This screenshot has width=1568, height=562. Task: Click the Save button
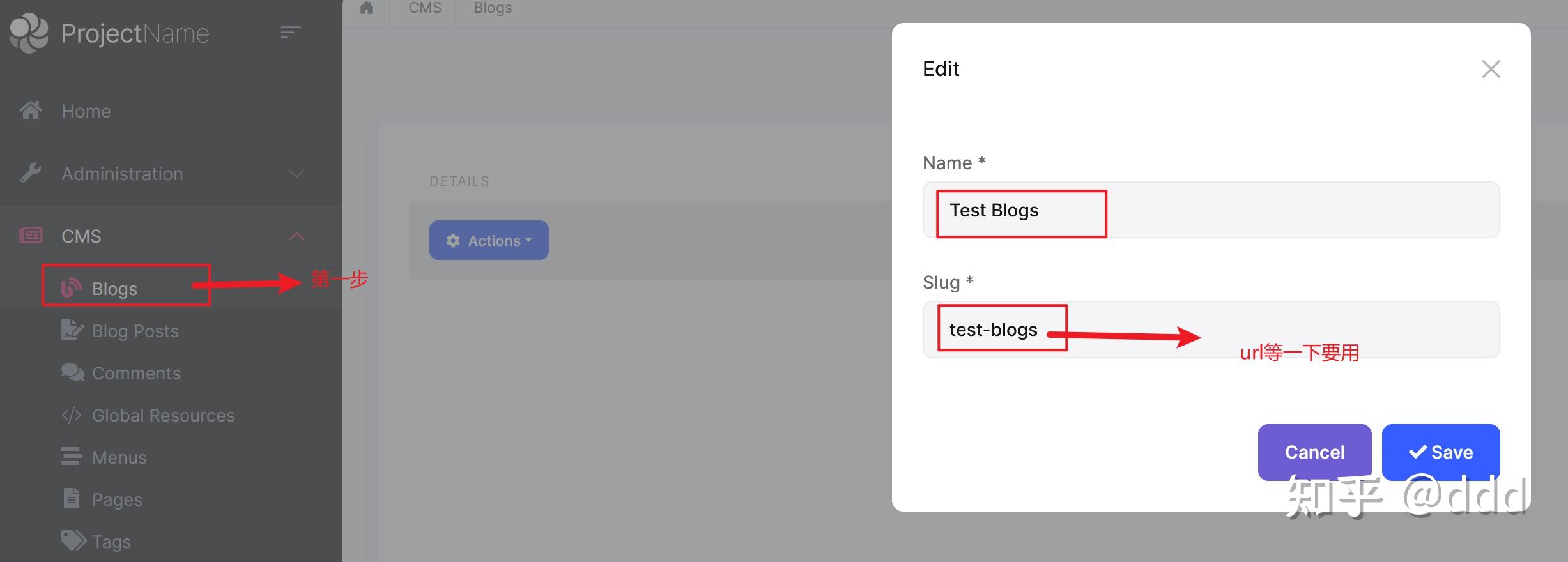(x=1440, y=452)
